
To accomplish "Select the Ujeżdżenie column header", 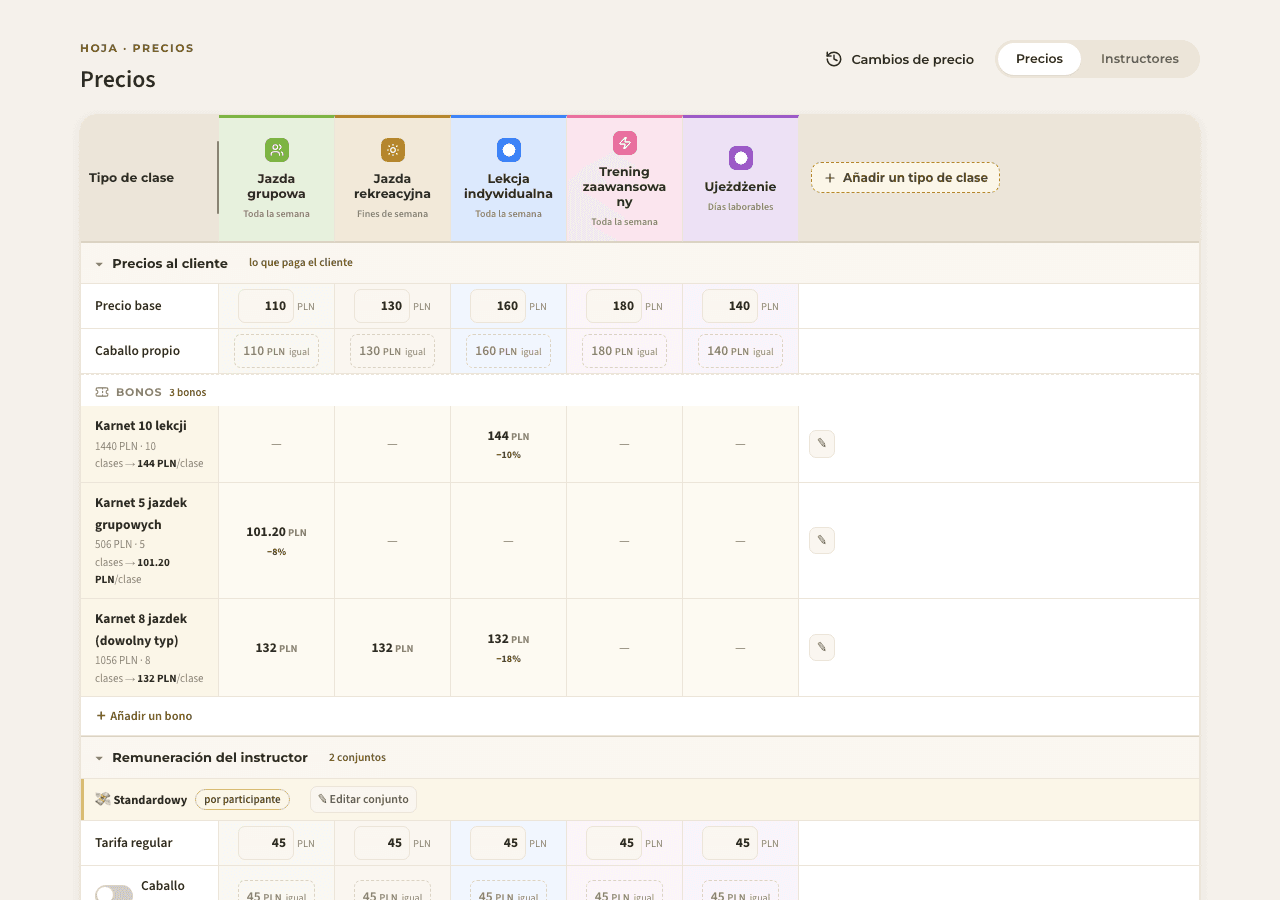I will click(x=741, y=178).
